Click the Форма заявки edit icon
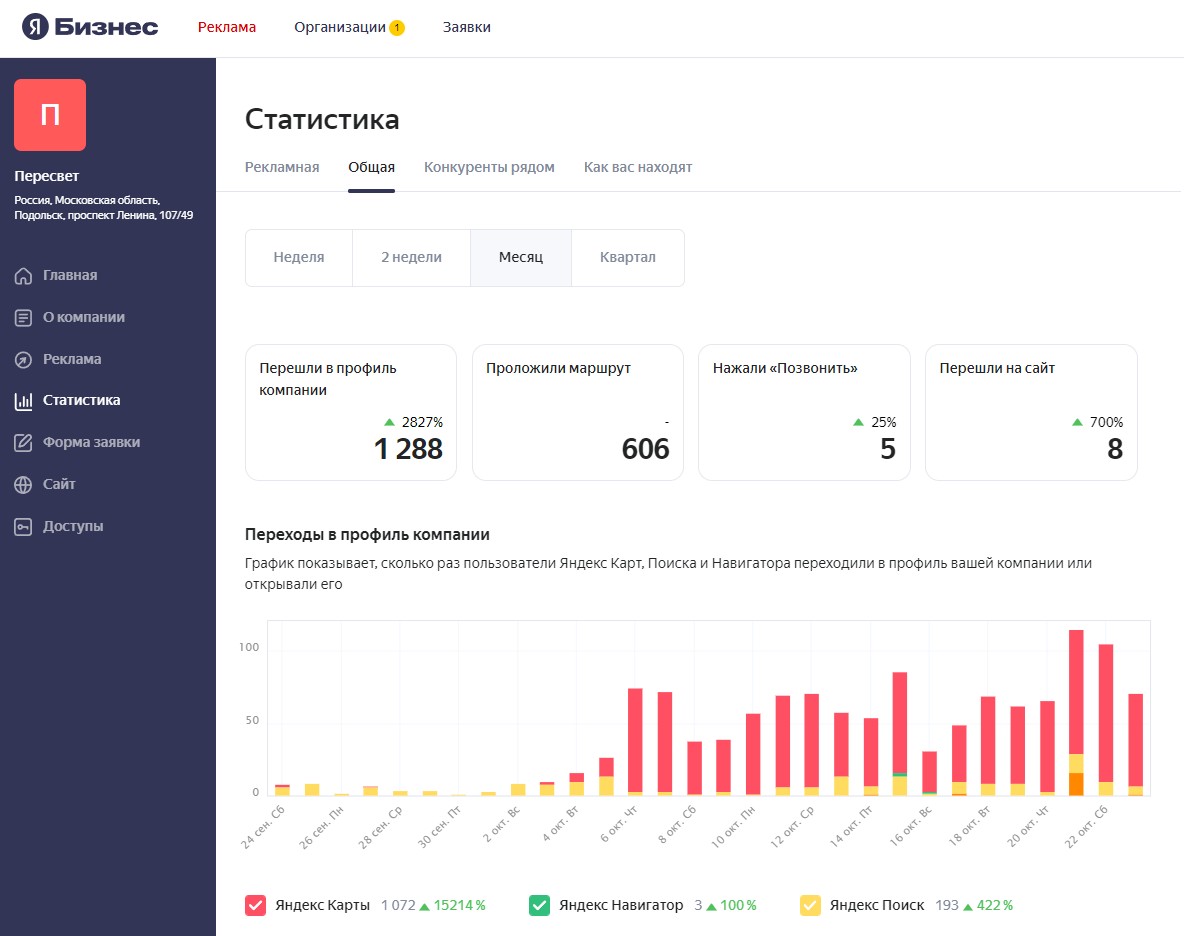The width and height of the screenshot is (1184, 936). [x=23, y=443]
